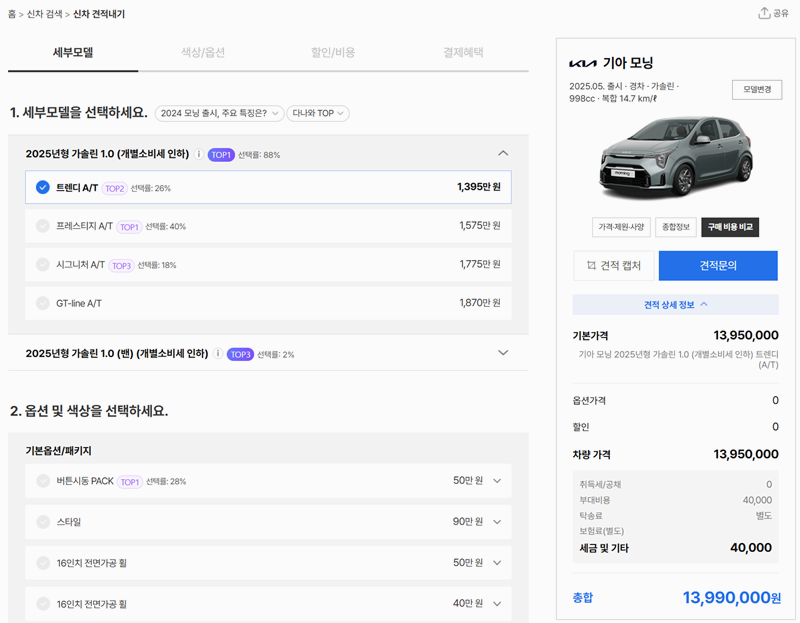Click the total 13,990,000원 amount
This screenshot has width=800, height=623.
click(x=732, y=597)
